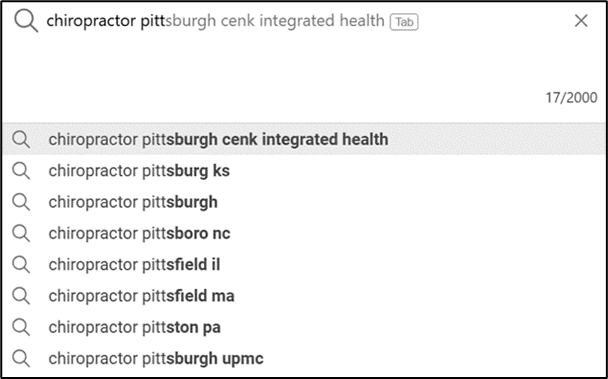Click search icon beside highlighted cenk suggestion
608x379 pixels.
21,140
